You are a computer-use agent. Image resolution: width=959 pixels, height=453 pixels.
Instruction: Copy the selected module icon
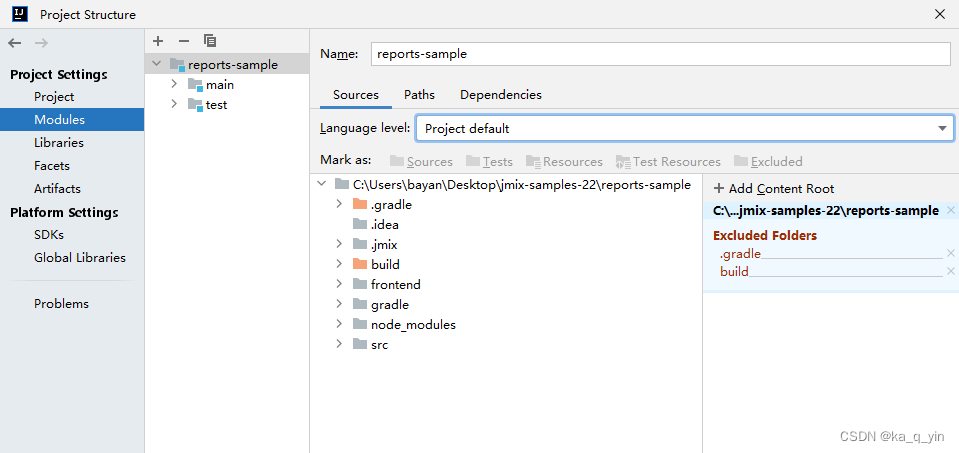pyautogui.click(x=210, y=41)
